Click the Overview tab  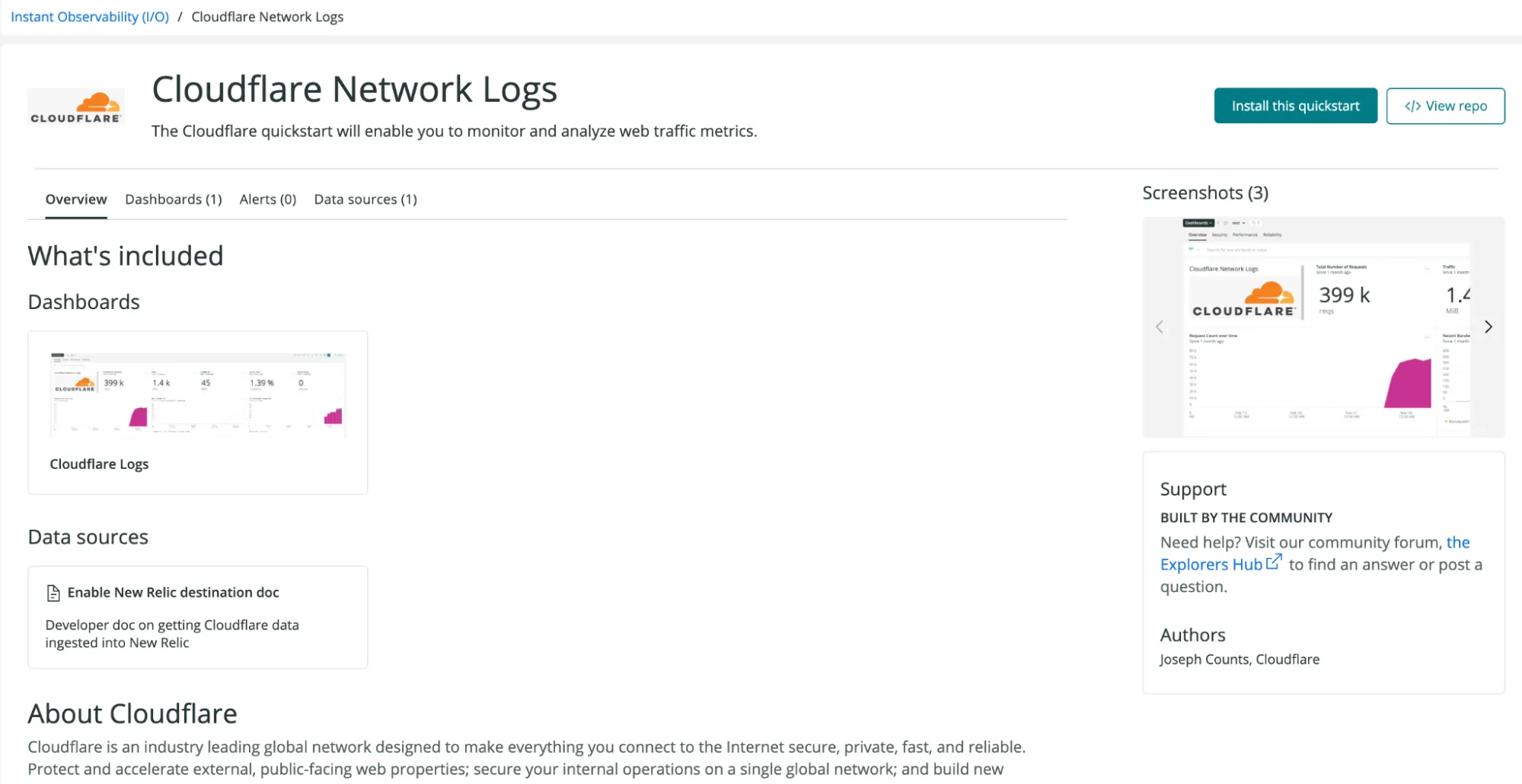[75, 199]
